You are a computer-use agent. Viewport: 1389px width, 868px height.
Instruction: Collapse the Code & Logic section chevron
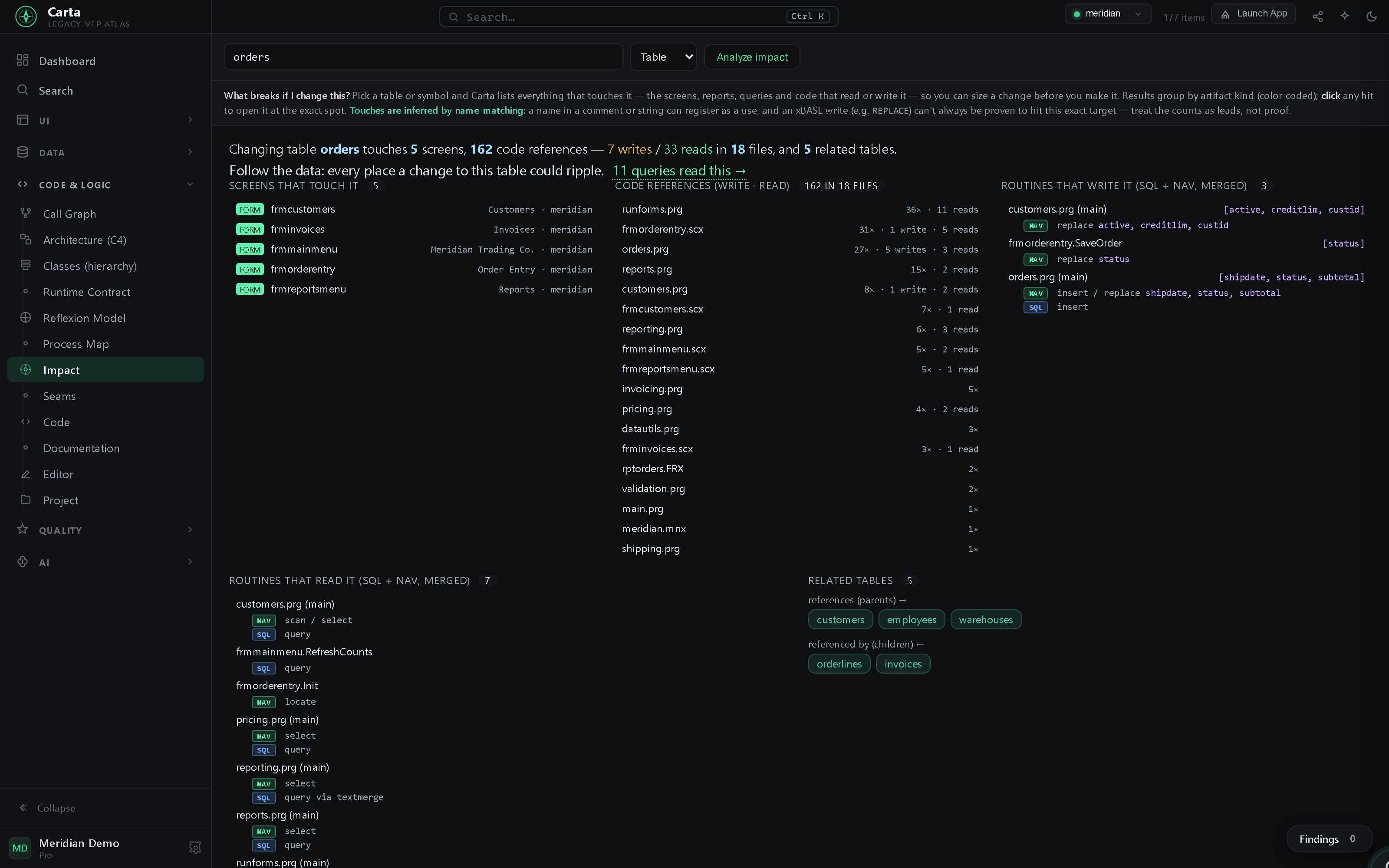[190, 184]
